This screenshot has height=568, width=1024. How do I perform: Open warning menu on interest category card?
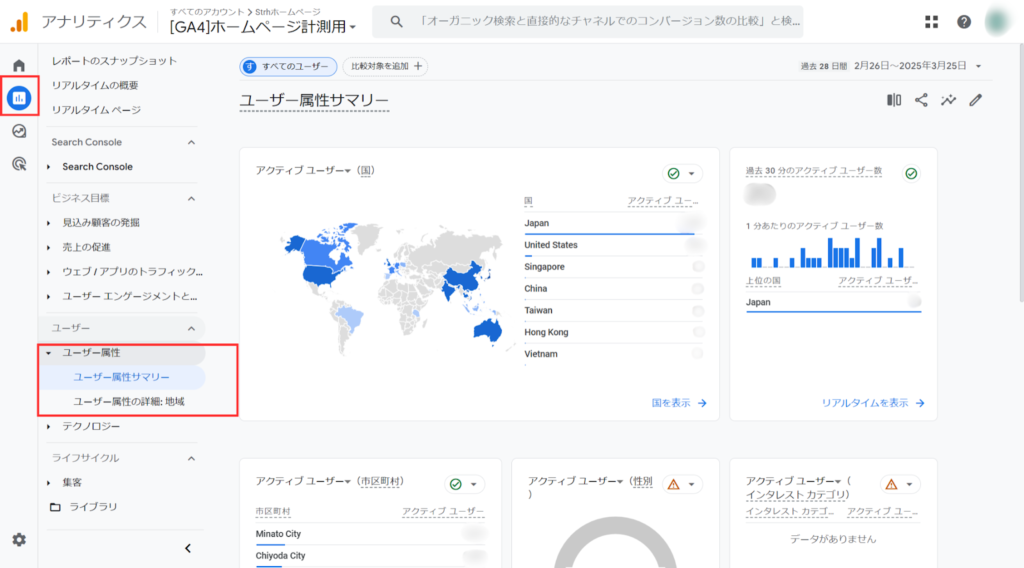900,484
